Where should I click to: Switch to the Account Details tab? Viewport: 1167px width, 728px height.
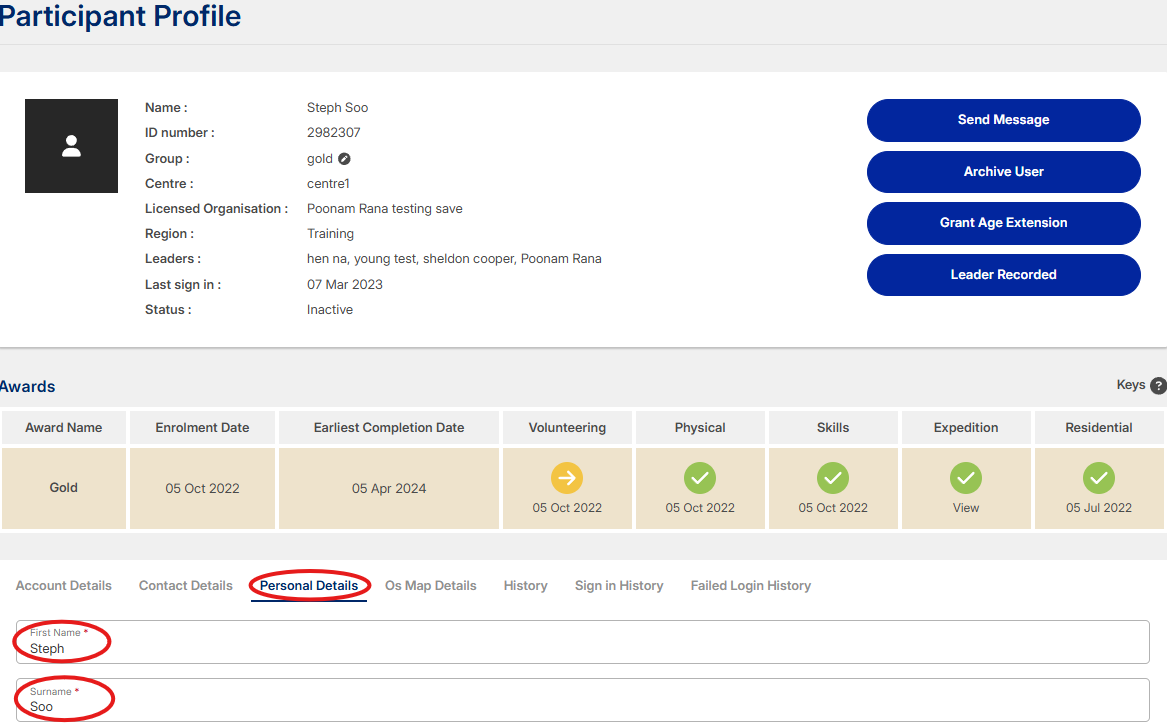point(64,586)
